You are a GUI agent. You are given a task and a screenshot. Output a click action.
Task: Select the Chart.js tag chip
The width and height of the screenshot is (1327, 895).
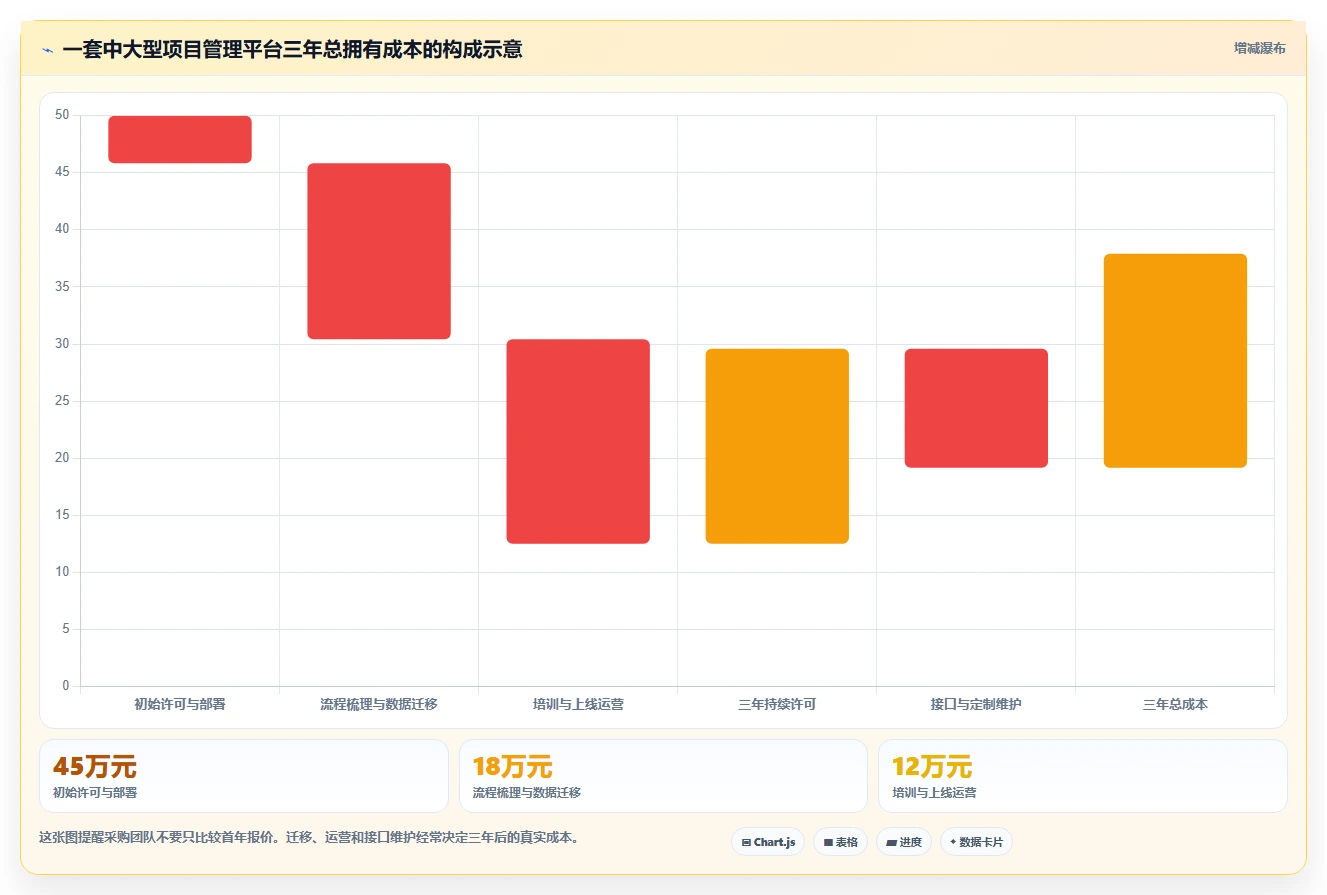click(768, 842)
